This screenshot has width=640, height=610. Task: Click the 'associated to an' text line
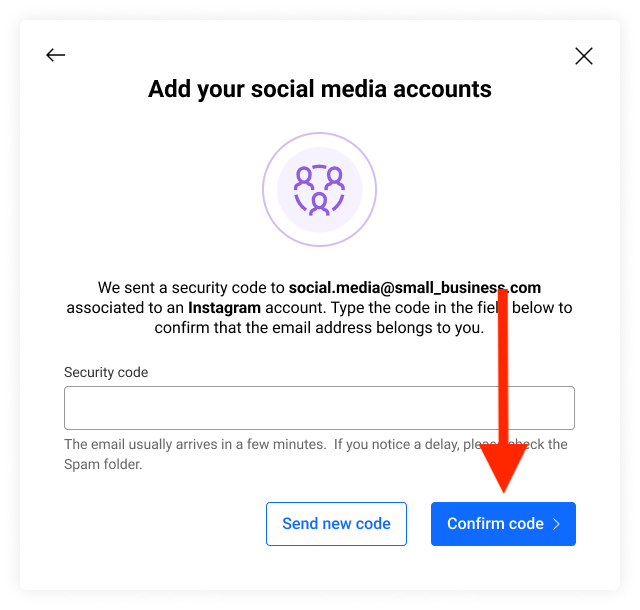coord(124,308)
